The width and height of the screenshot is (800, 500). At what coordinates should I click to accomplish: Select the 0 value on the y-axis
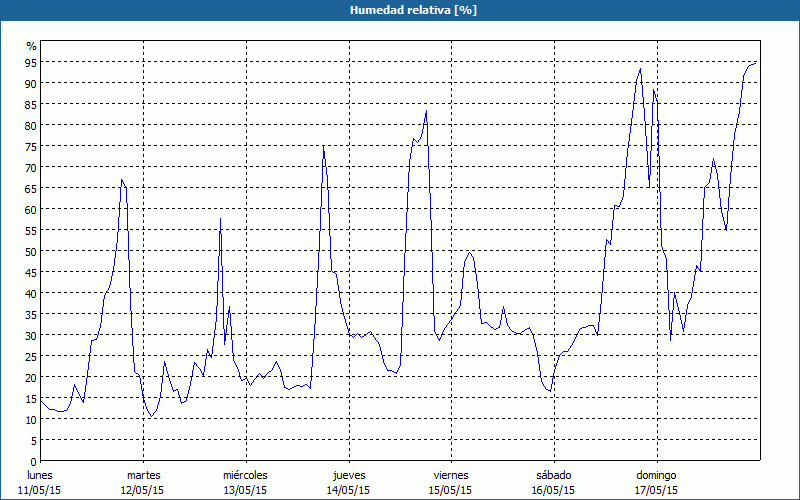coord(33,461)
